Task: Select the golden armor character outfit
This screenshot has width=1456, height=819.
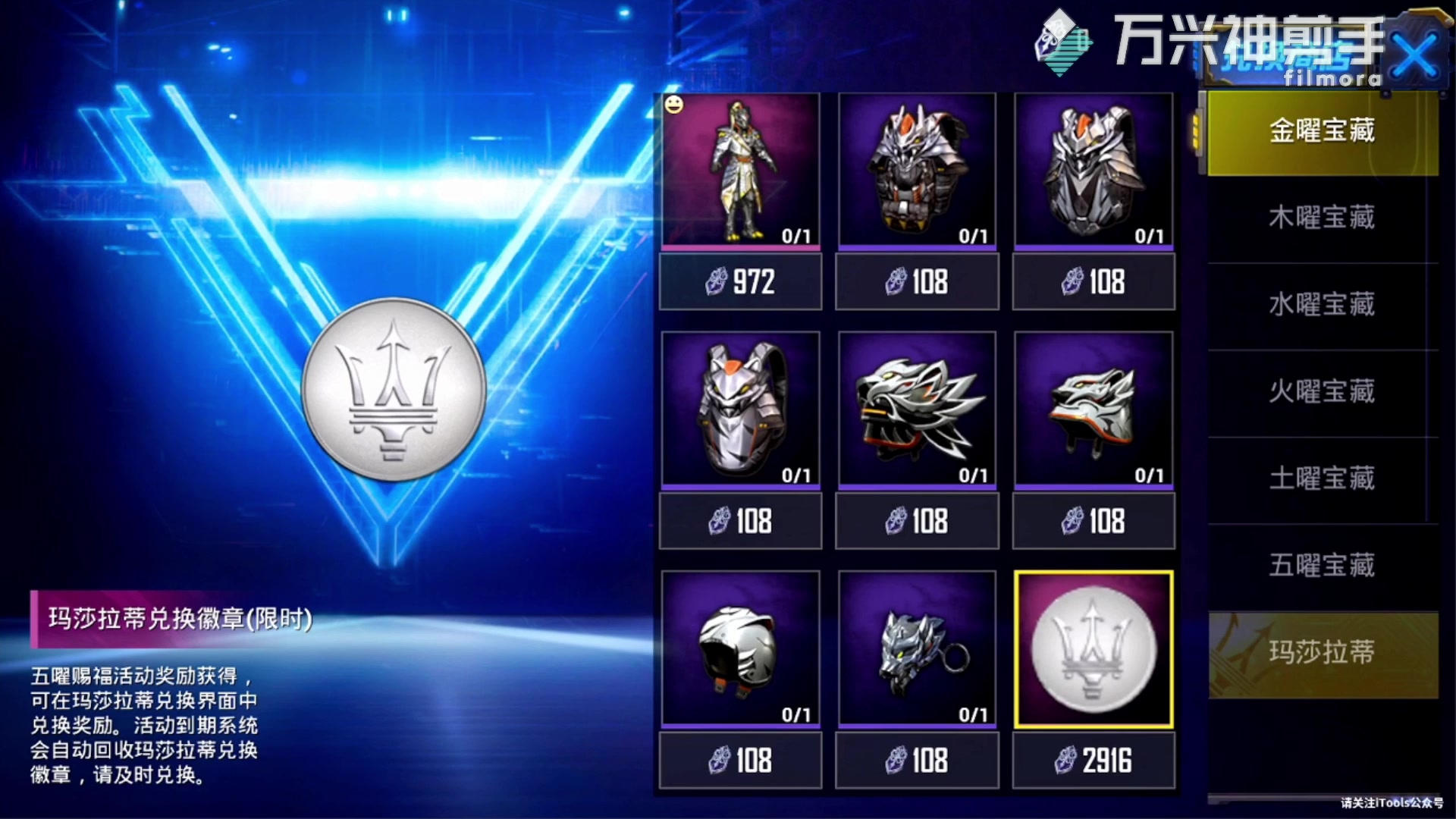Action: pos(741,171)
